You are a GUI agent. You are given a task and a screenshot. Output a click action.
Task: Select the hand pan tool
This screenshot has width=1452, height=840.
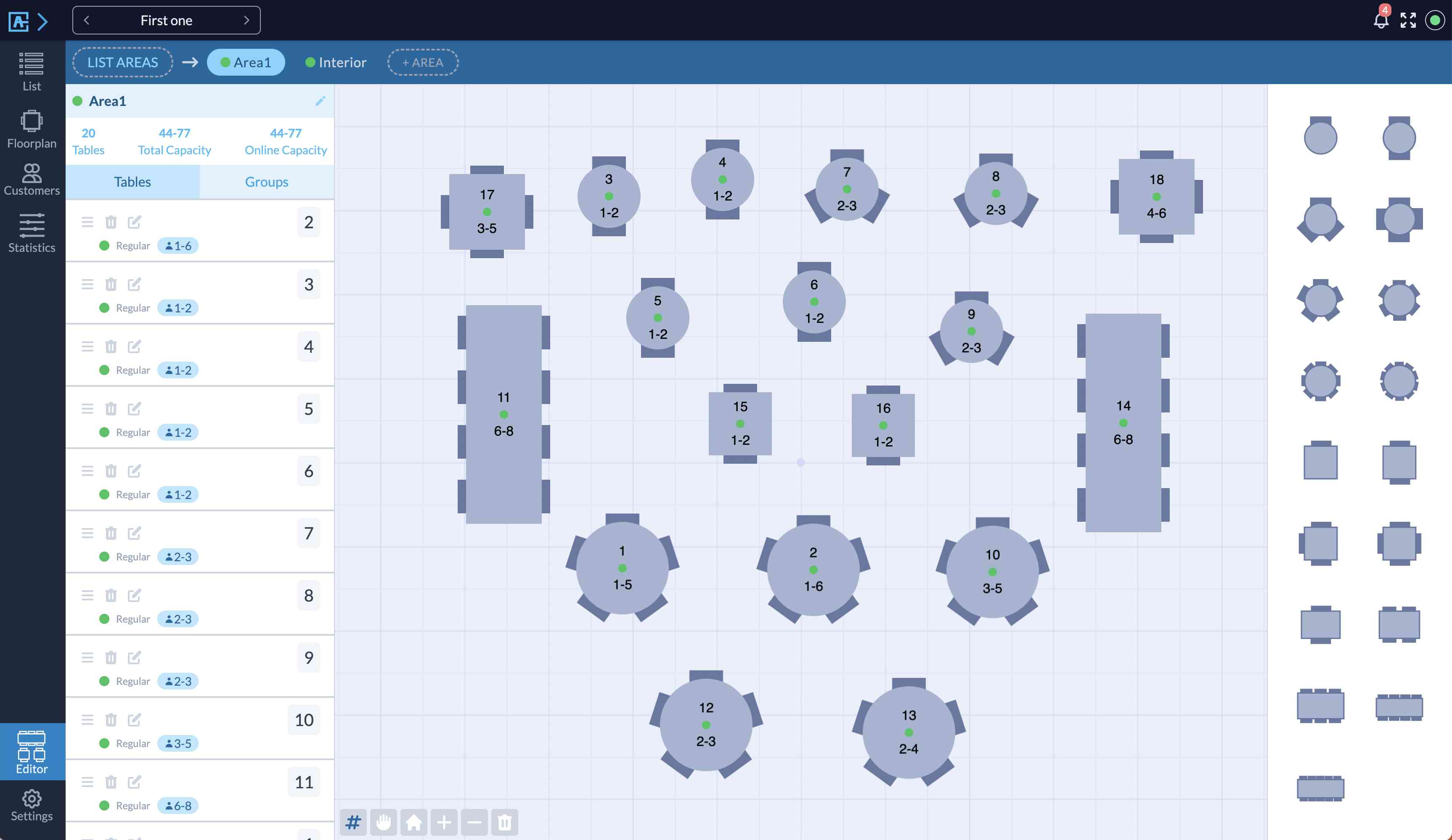[383, 822]
